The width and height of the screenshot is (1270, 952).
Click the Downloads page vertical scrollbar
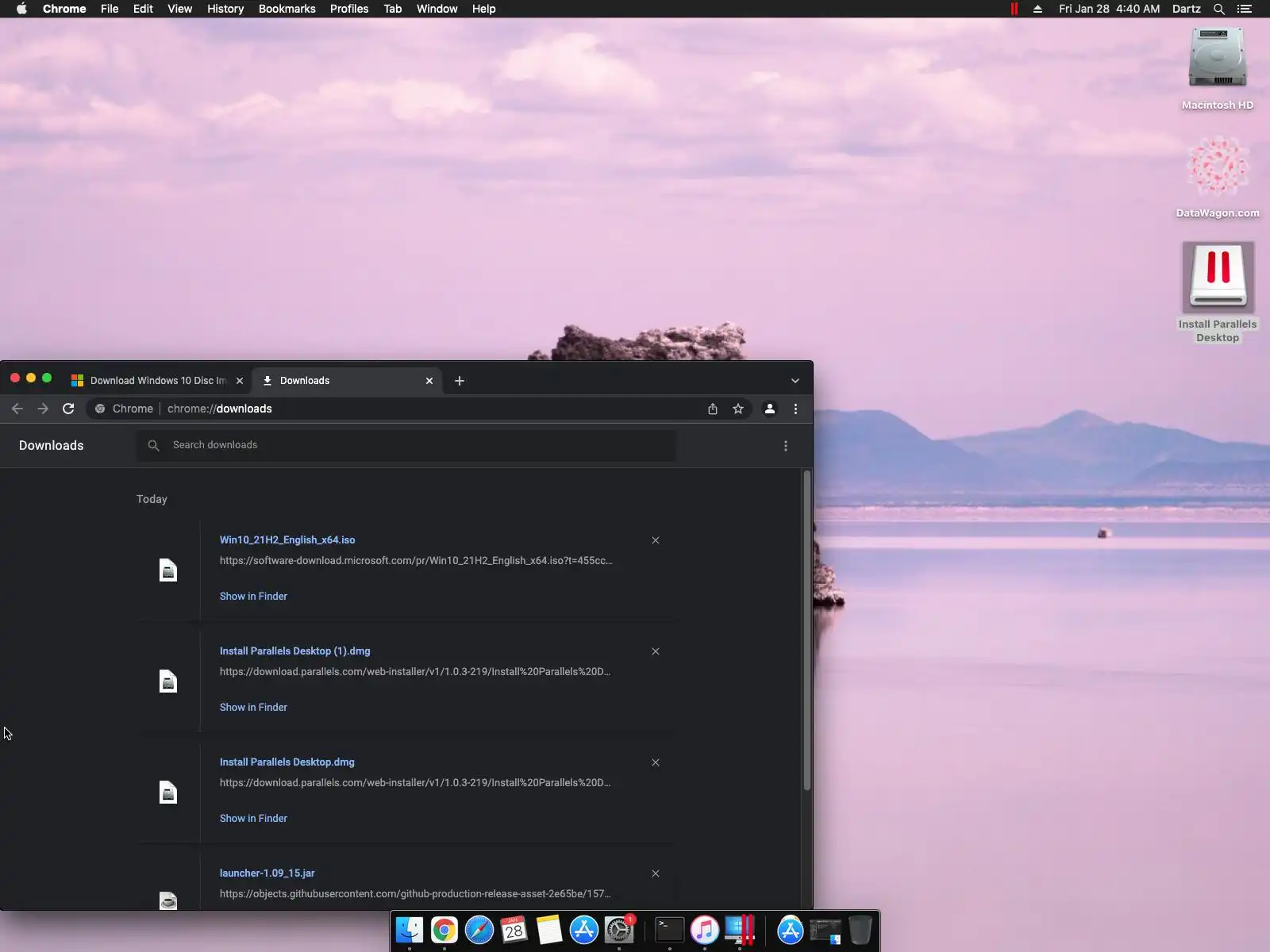point(807,631)
